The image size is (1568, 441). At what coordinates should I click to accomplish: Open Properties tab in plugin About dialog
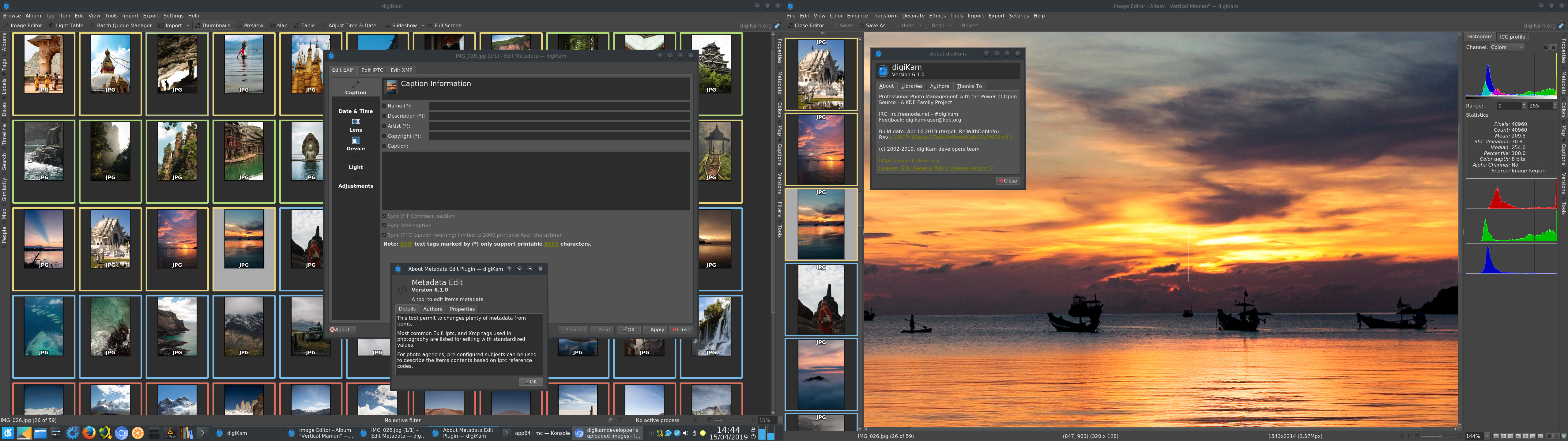click(x=462, y=309)
